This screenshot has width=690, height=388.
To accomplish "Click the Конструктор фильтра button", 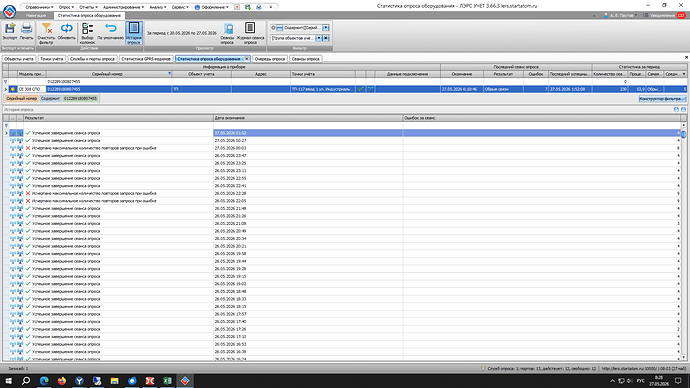I will (662, 99).
